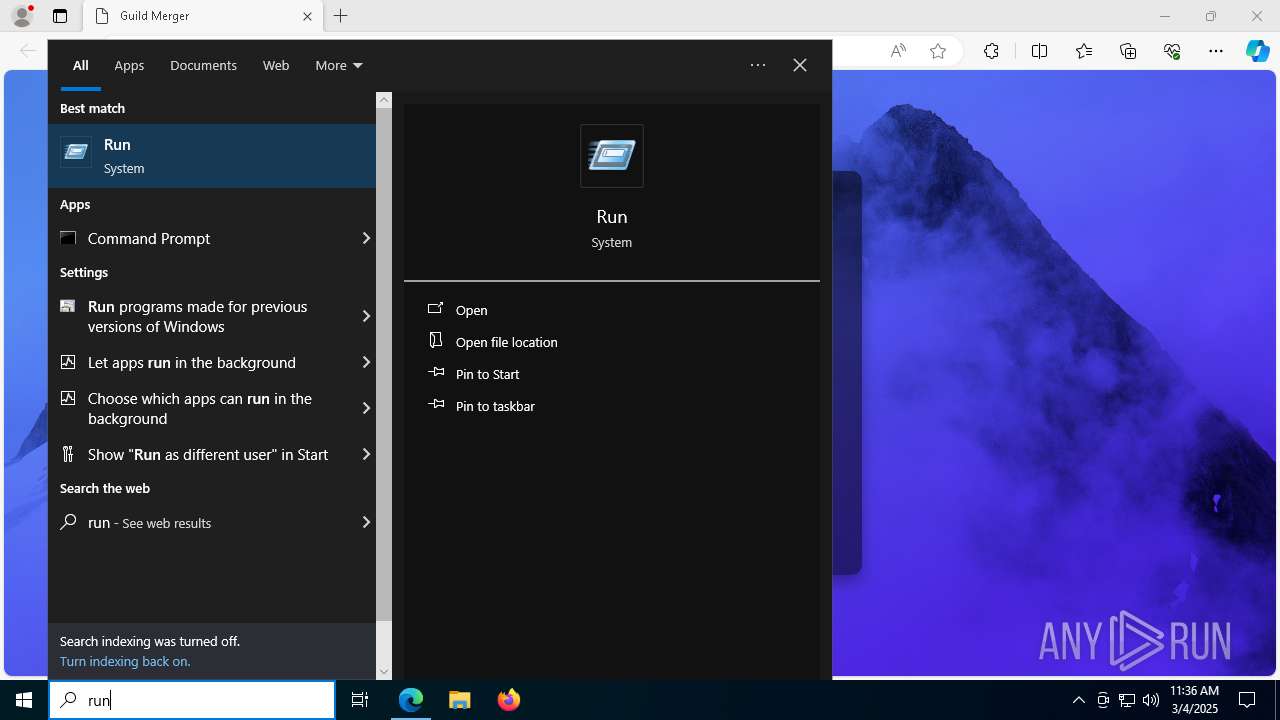The image size is (1280, 720).
Task: Open Command Prompt app result
Action: click(201, 238)
